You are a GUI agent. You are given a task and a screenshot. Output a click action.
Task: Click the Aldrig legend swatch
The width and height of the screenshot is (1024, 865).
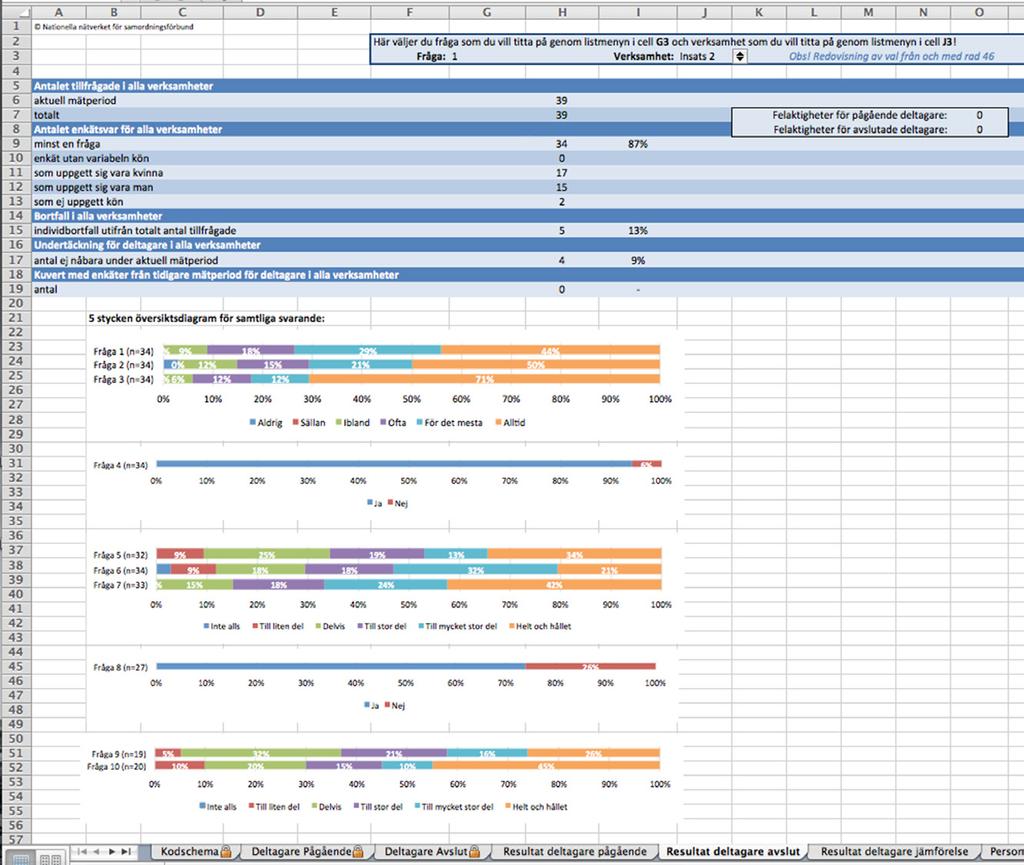tap(253, 423)
